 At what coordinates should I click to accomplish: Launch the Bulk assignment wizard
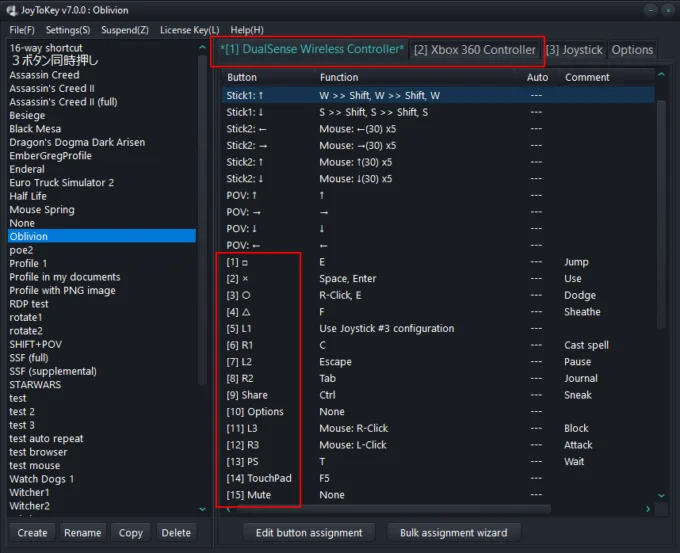[453, 533]
